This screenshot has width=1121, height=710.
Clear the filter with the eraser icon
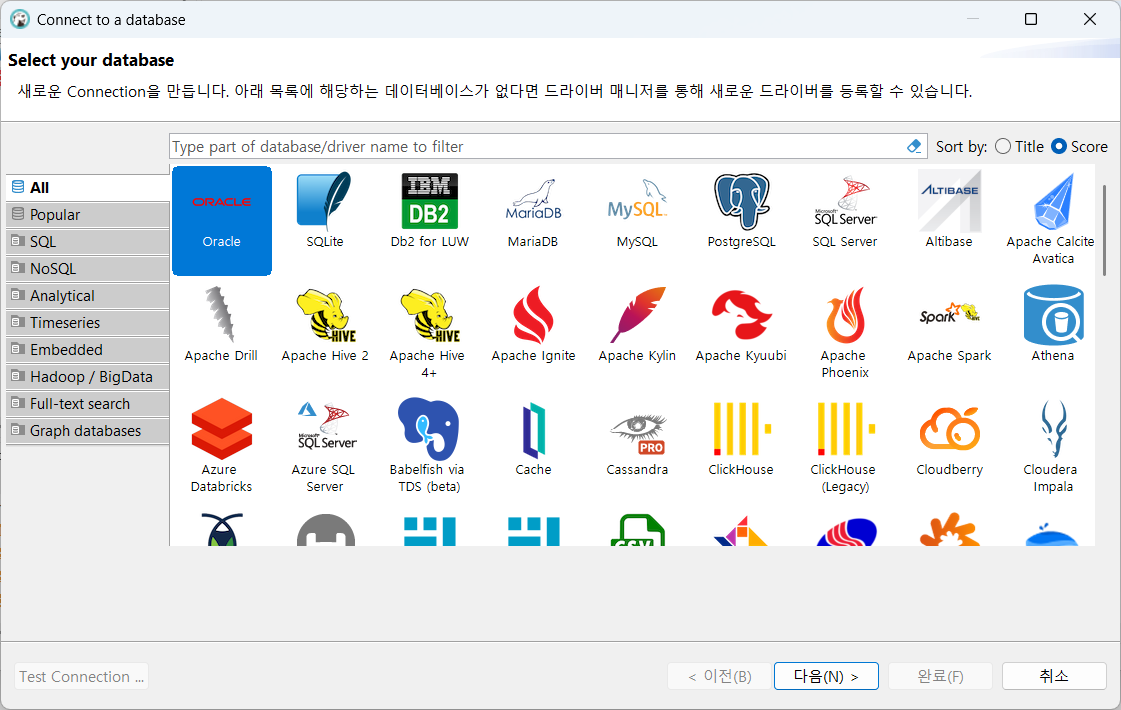point(914,147)
